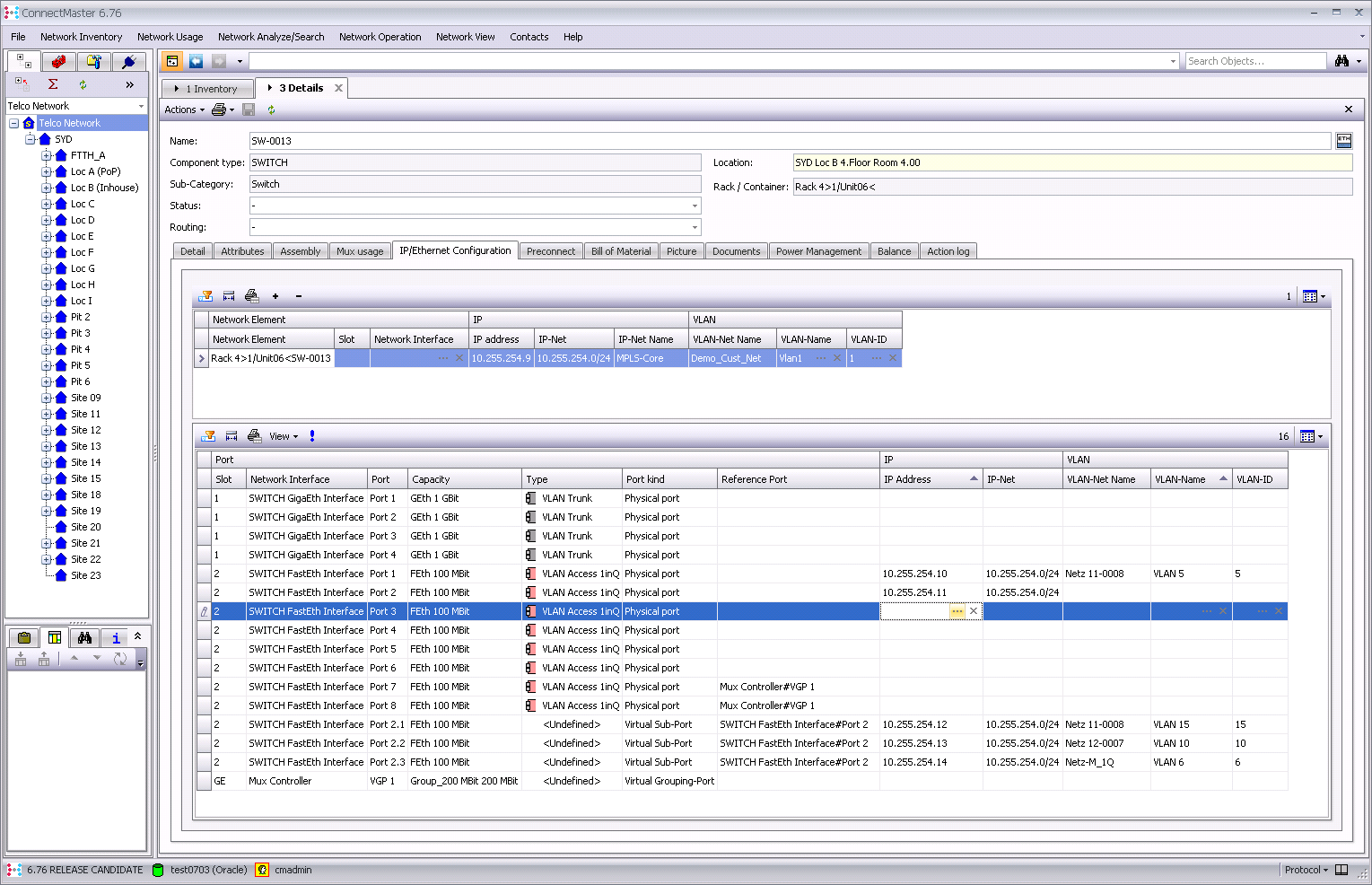Click green refresh icon in details toolbar
The image size is (1372, 885).
271,110
